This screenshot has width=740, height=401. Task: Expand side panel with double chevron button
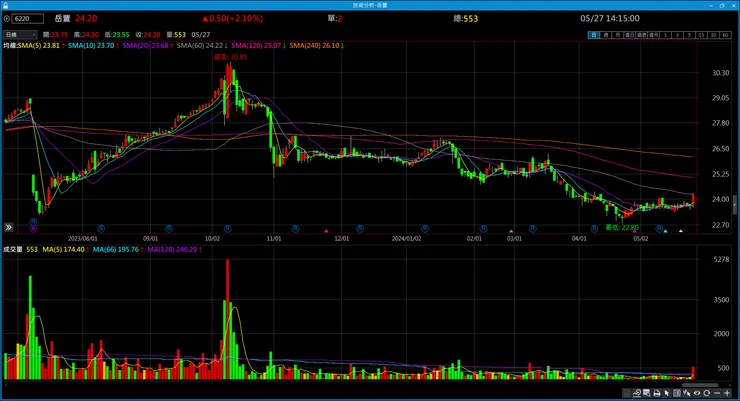[8, 227]
